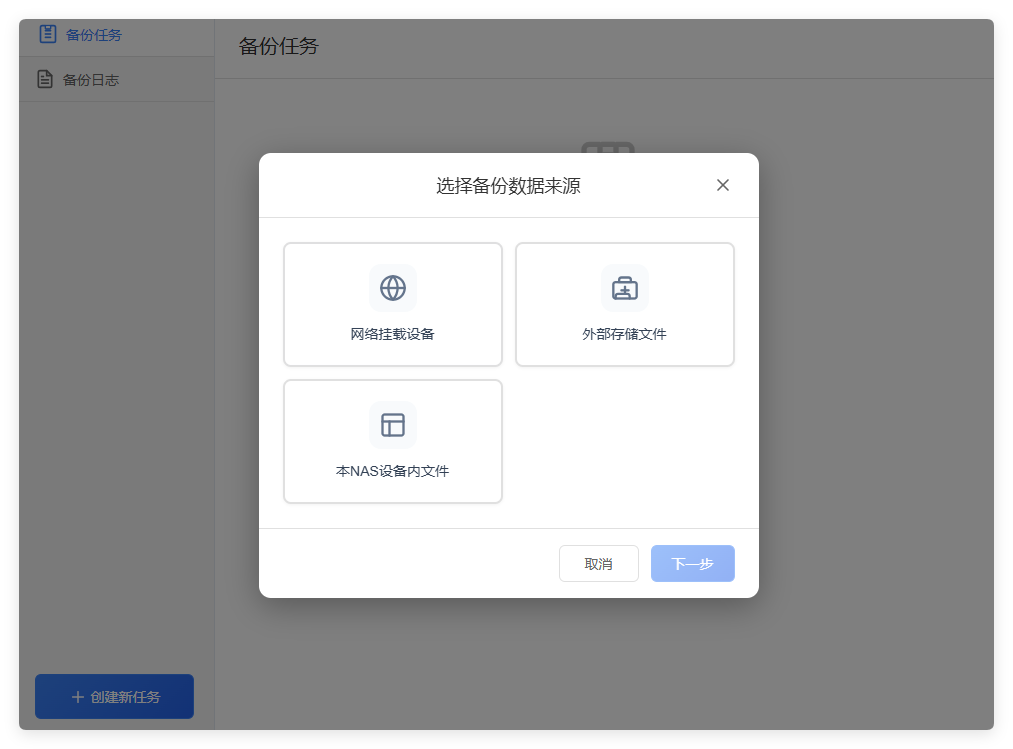Viewport: 1013px width, 749px height.
Task: Switch to the 备份日志 sidebar item
Action: click(91, 80)
